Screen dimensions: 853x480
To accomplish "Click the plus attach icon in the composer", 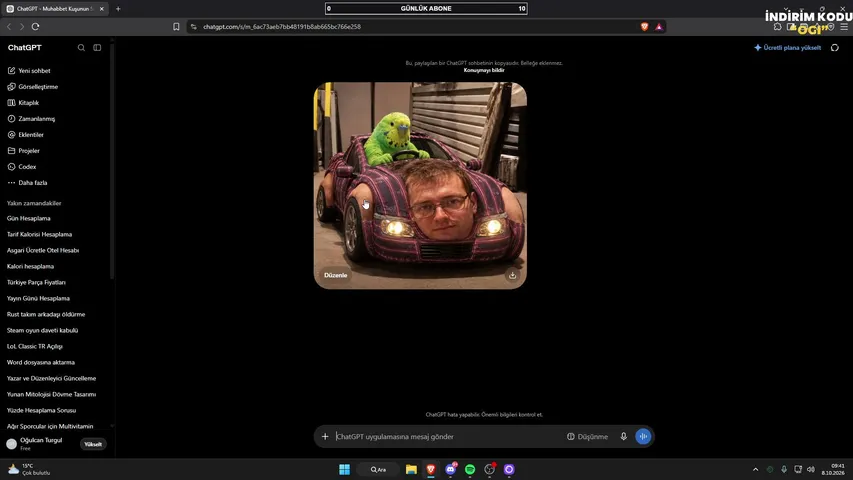I will point(325,436).
